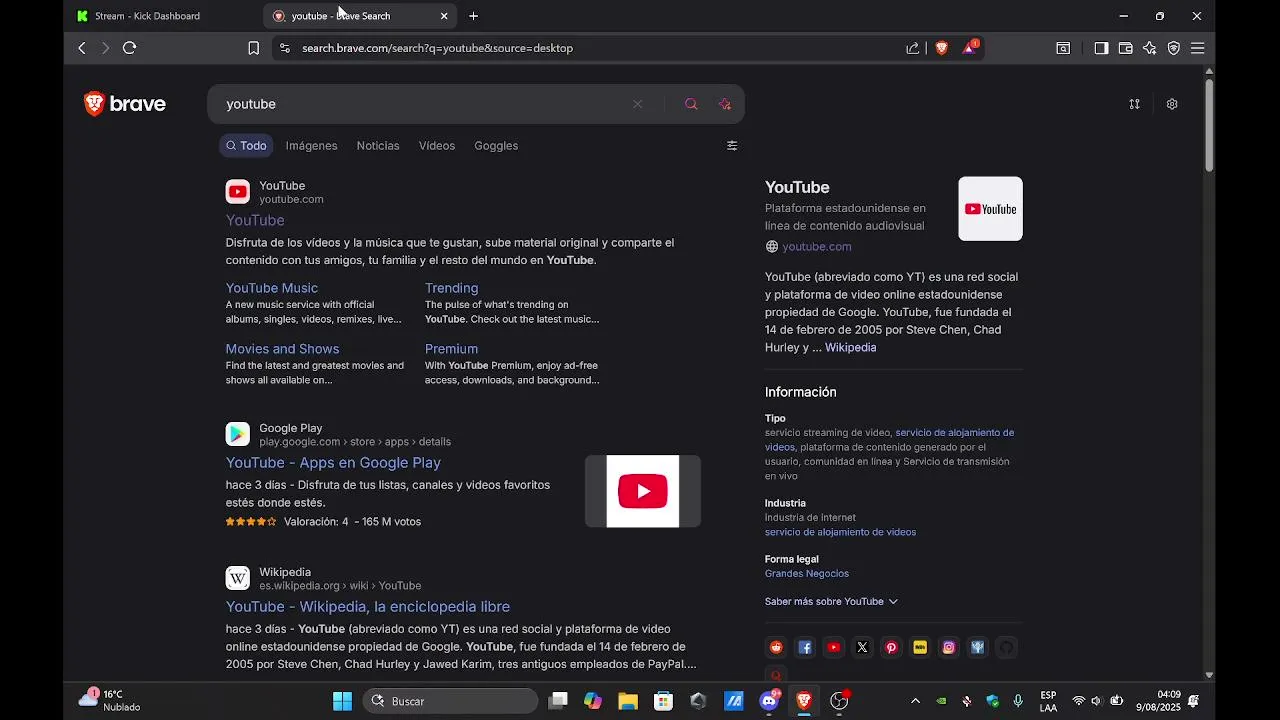The image size is (1280, 720).
Task: Show hidden system tray icons
Action: click(915, 701)
